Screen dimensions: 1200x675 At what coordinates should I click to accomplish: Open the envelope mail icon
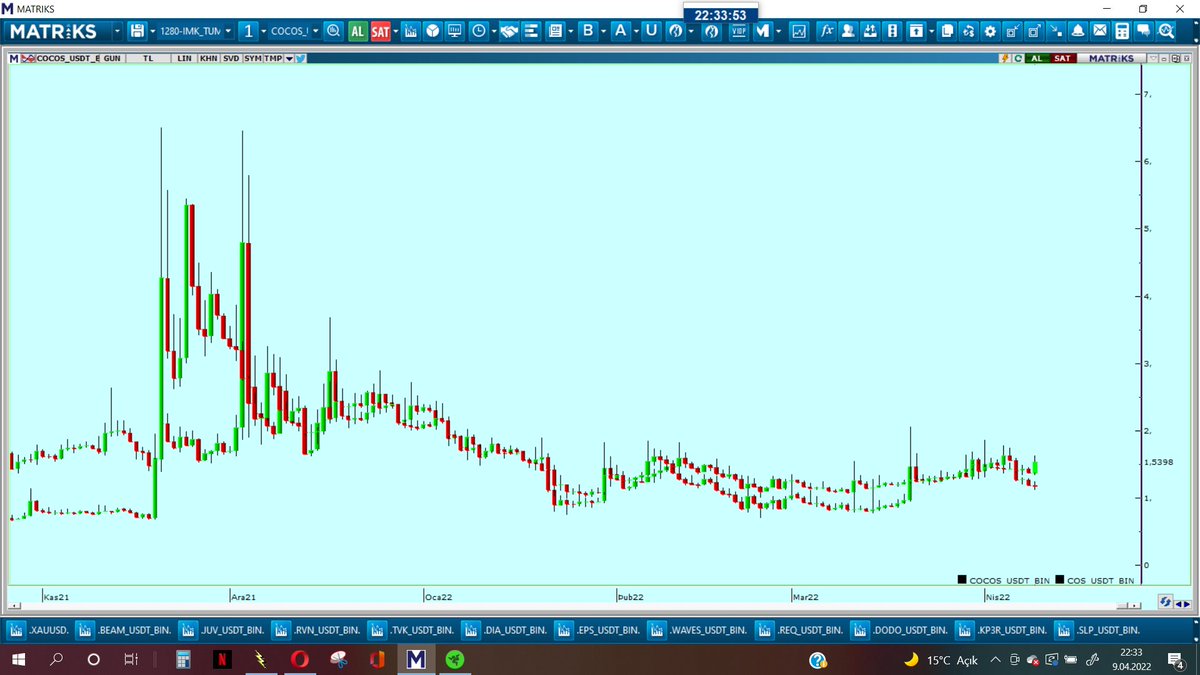(1099, 31)
